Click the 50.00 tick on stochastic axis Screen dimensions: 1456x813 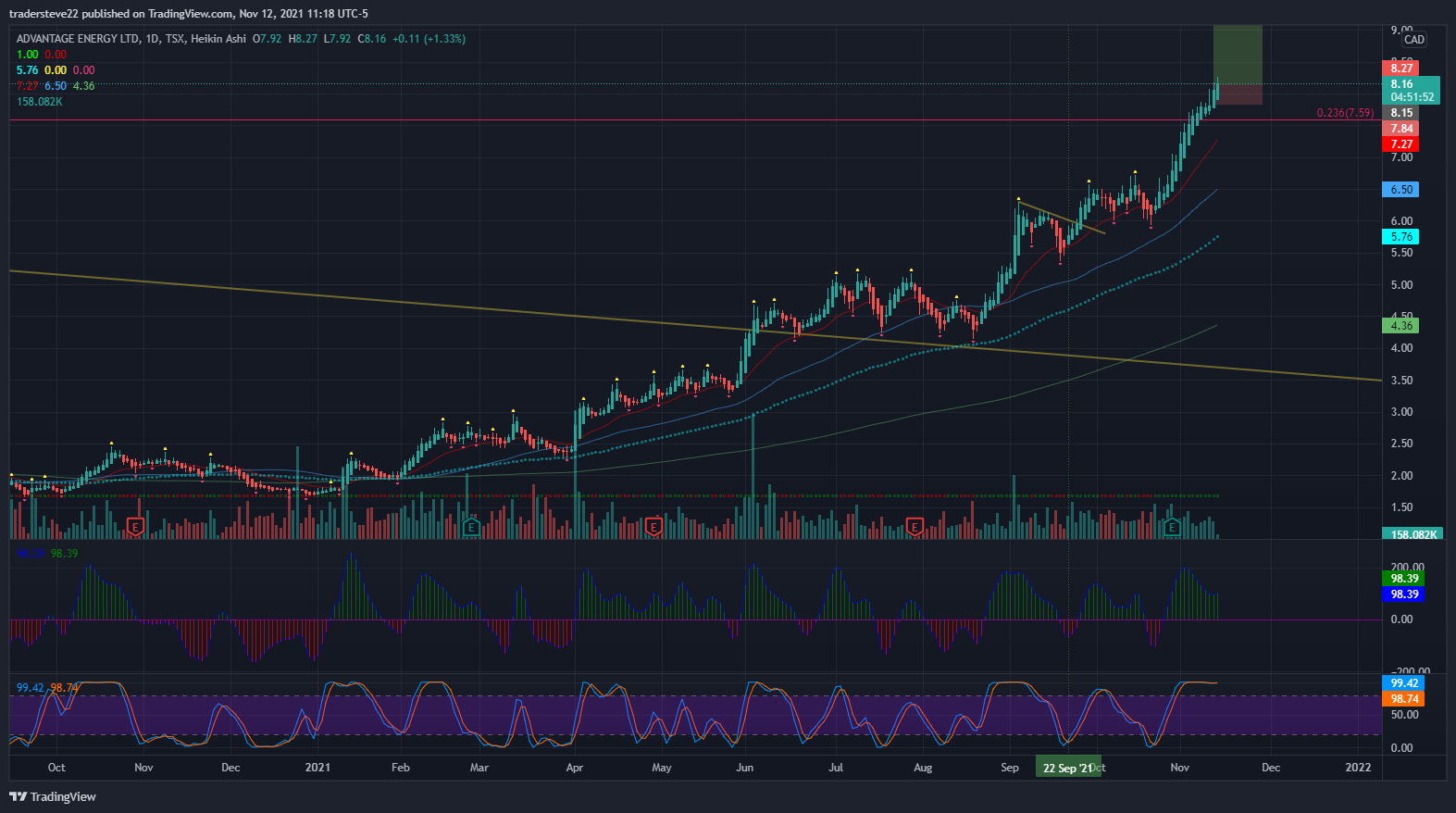point(1404,715)
